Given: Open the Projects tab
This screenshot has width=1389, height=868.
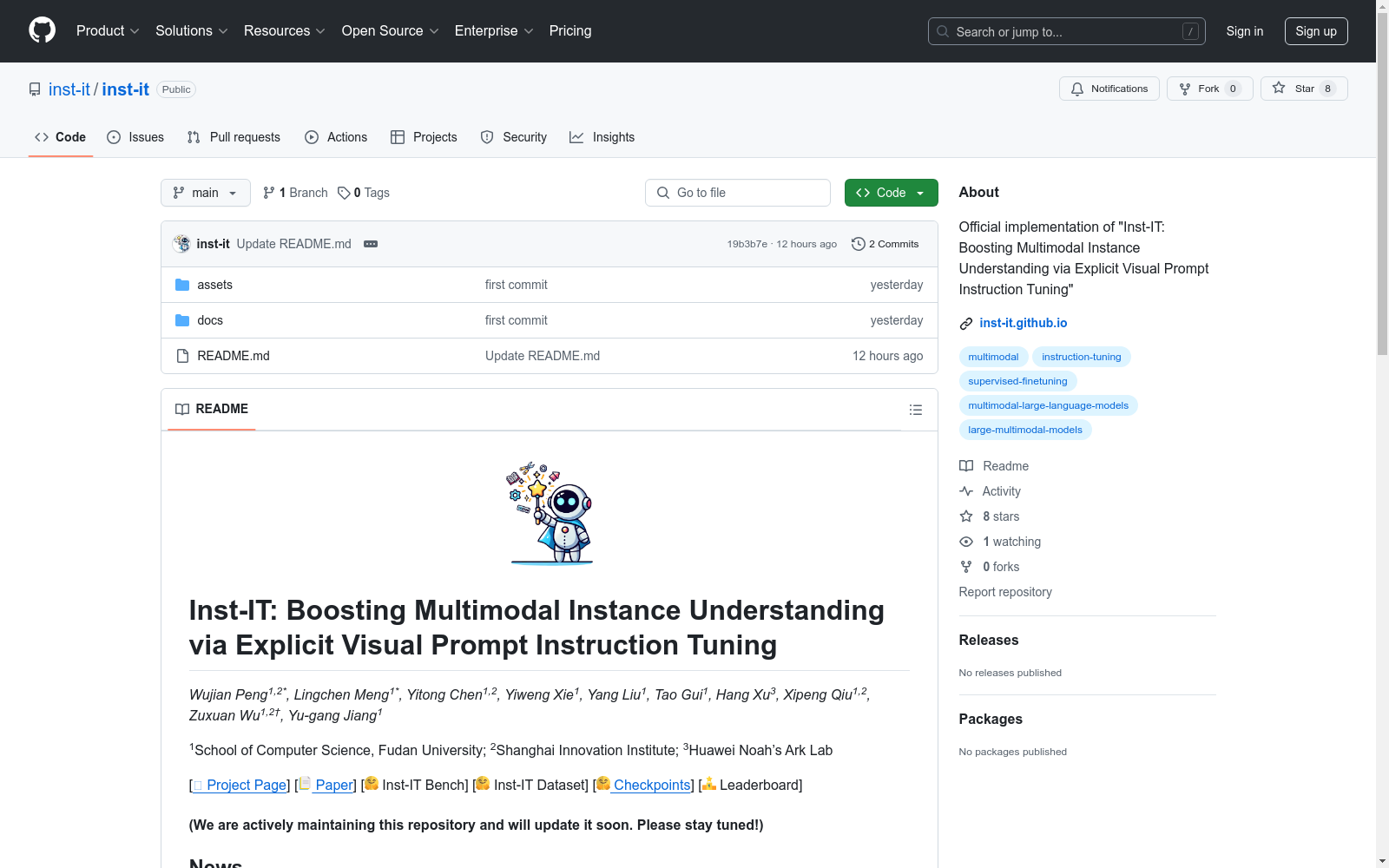Looking at the screenshot, I should click(x=424, y=137).
